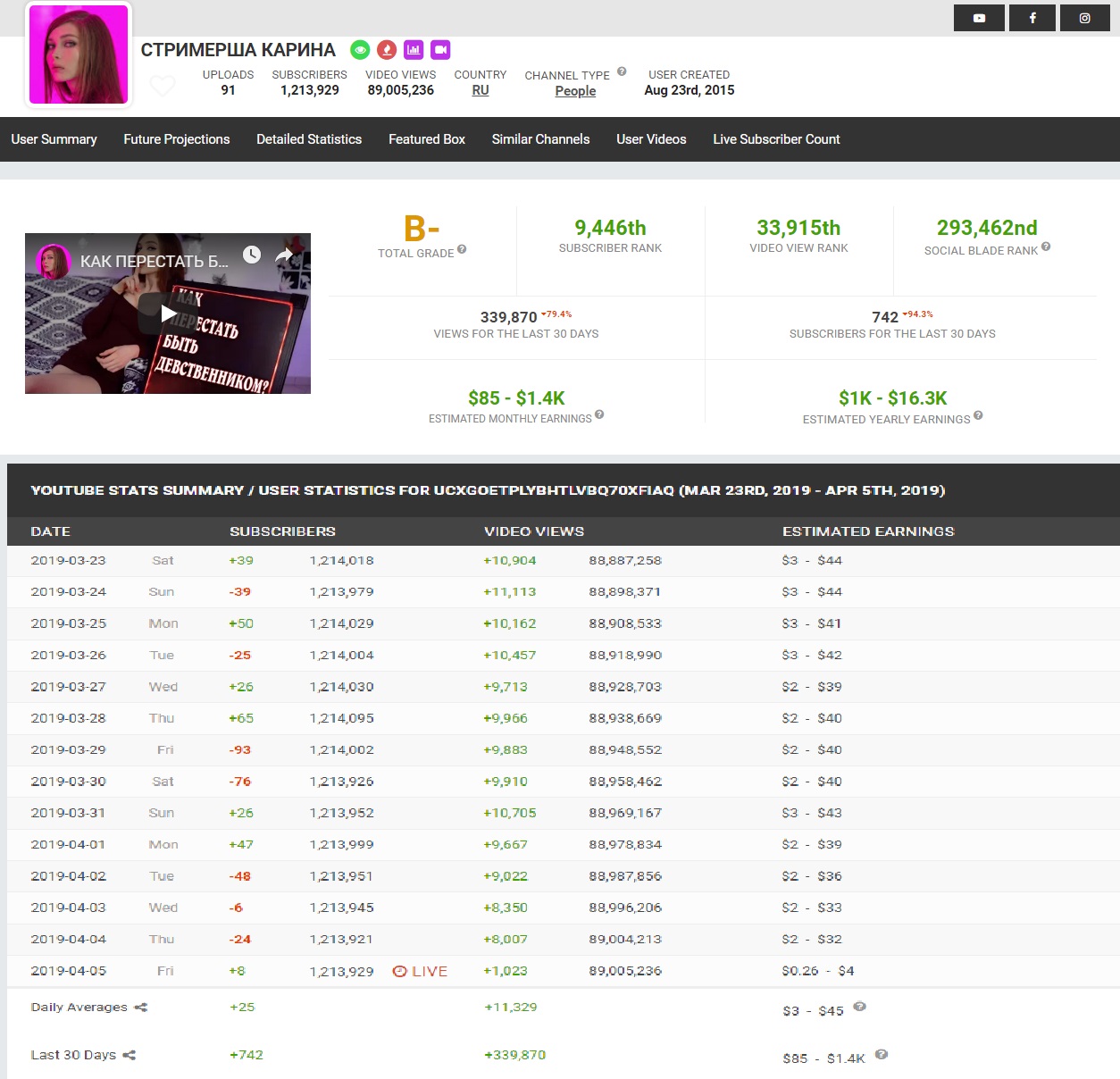This screenshot has height=1079, width=1120.
Task: Click the uploads count 91
Action: pyautogui.click(x=229, y=90)
